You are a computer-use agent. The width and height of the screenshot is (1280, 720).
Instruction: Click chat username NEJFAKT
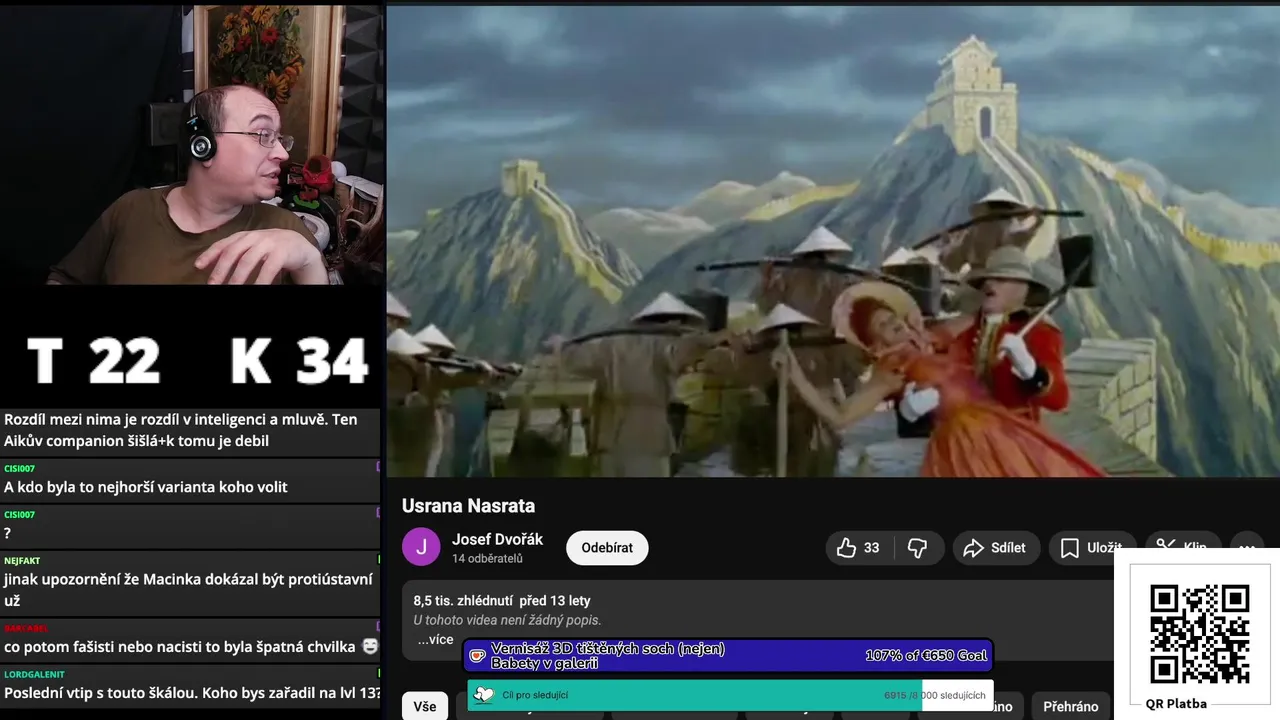22,561
